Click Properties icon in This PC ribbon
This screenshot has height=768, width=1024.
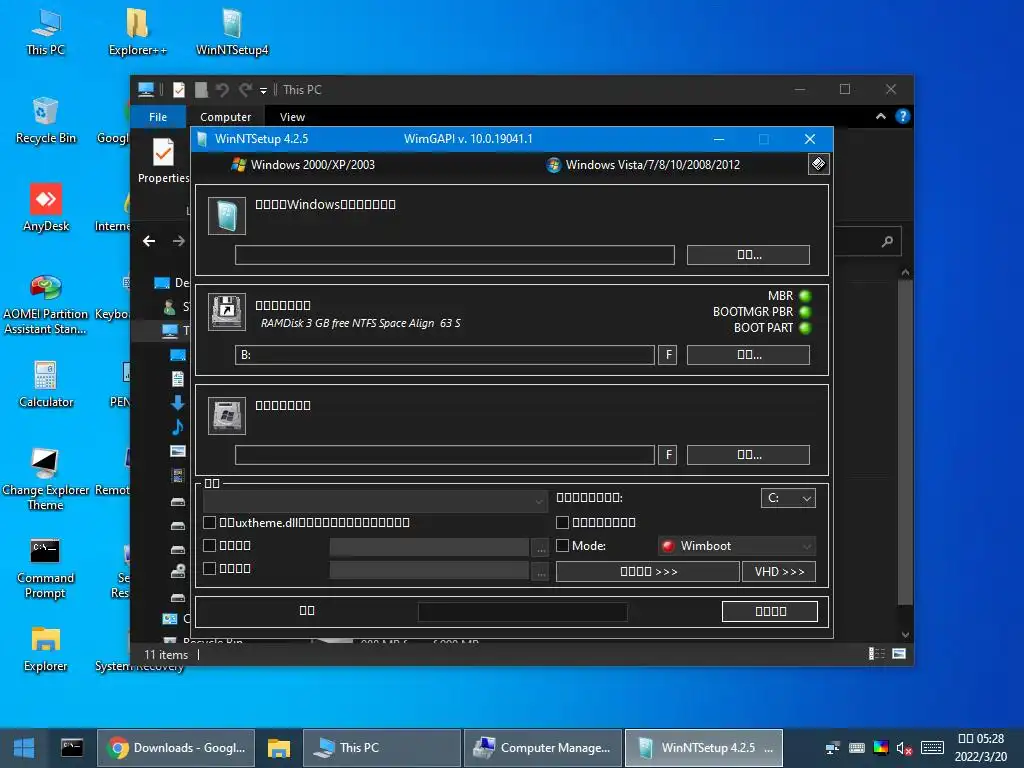(163, 161)
